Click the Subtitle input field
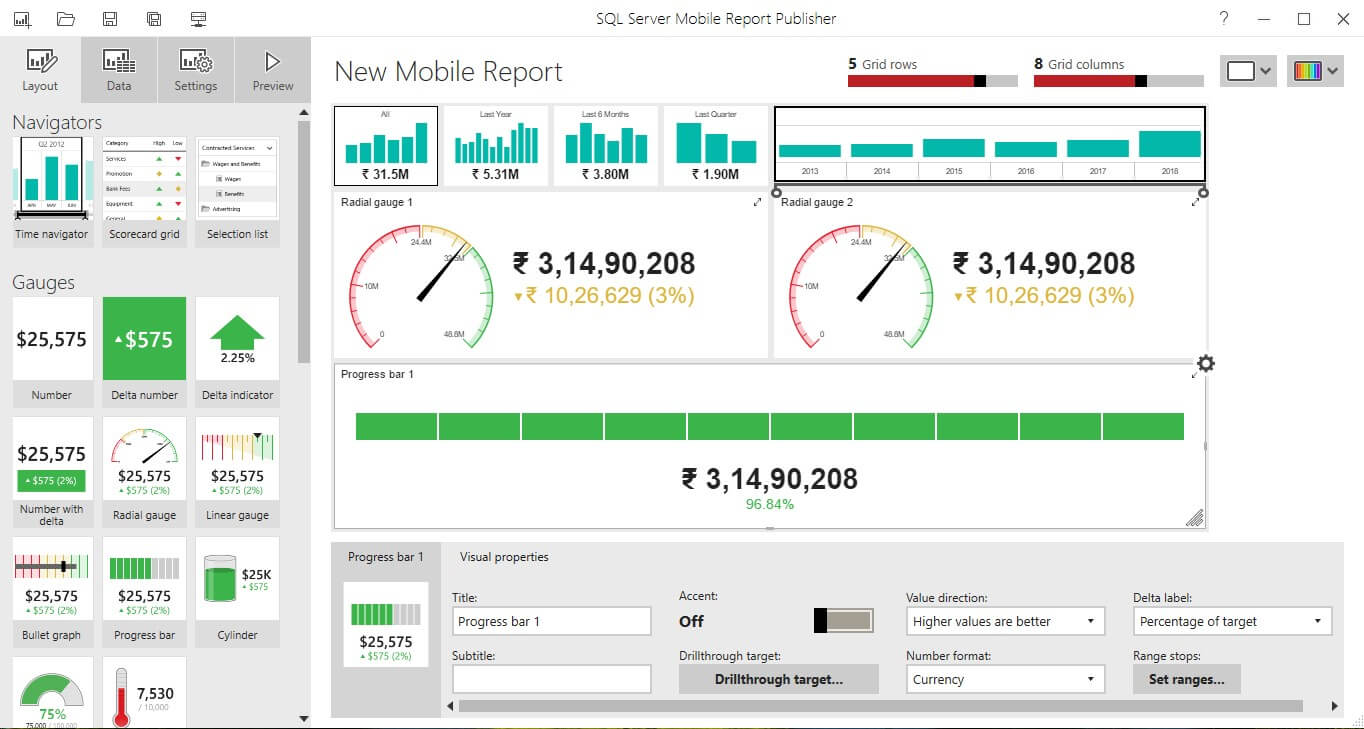Screen dimensions: 1364x729 tap(551, 679)
